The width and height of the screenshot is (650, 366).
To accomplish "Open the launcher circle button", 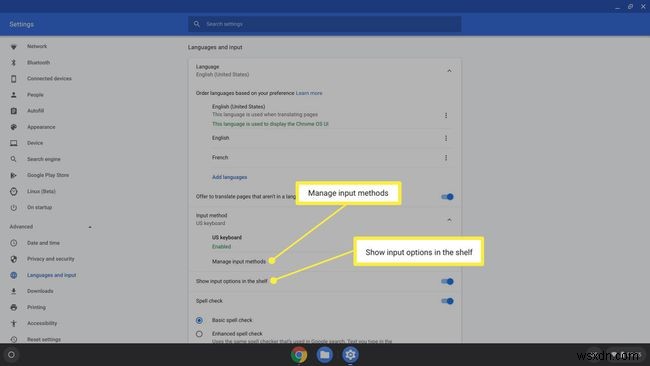I will [x=11, y=355].
